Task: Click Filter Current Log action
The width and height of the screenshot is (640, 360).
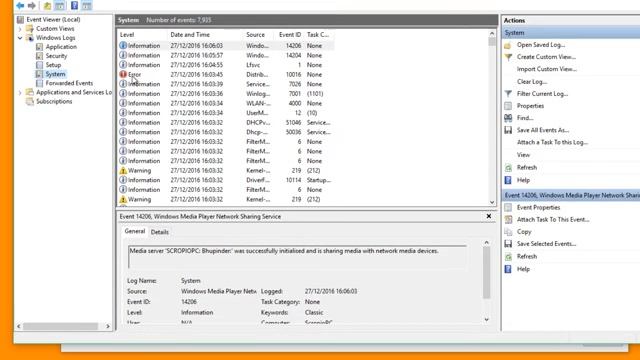Action: pyautogui.click(x=542, y=94)
